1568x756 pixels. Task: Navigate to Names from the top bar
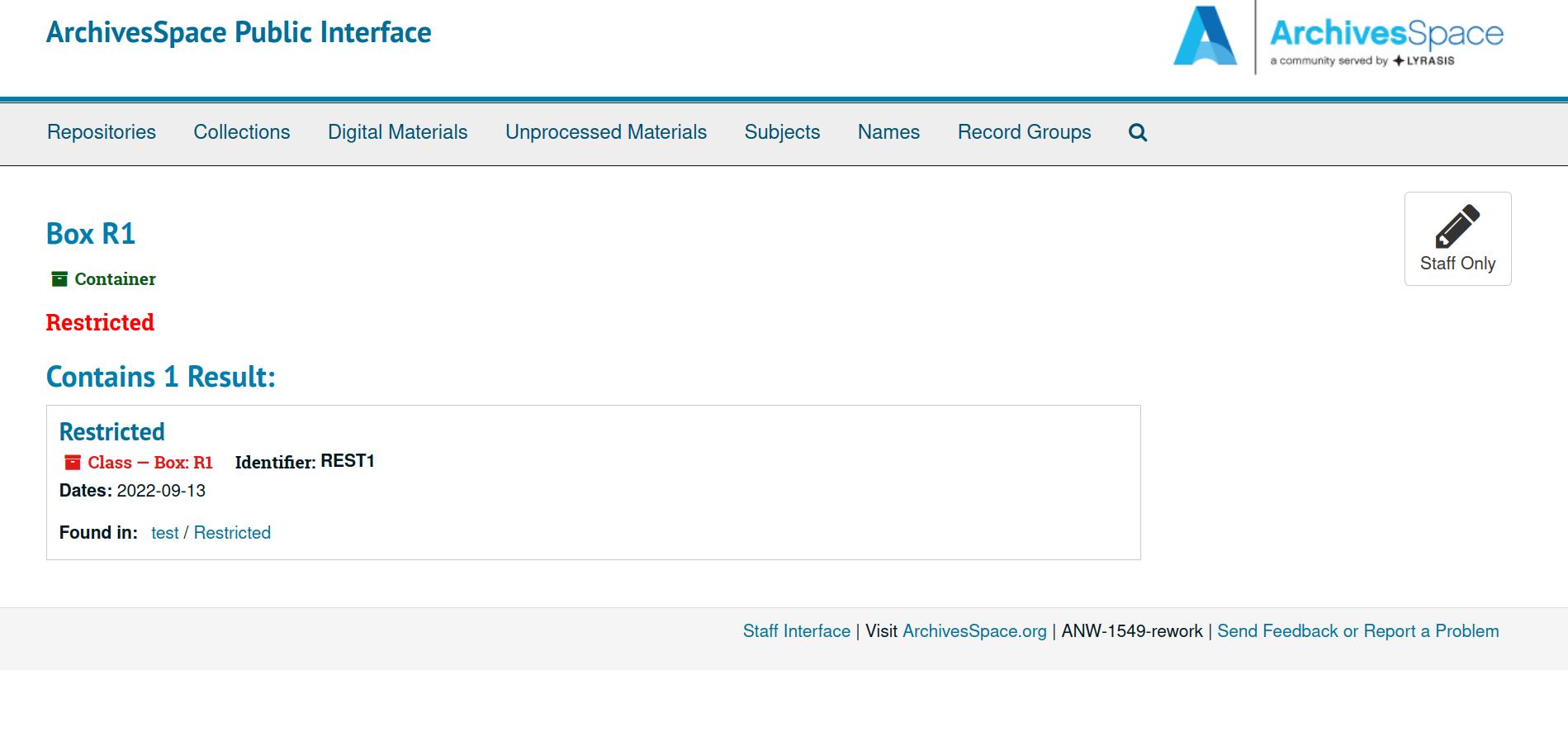(888, 132)
